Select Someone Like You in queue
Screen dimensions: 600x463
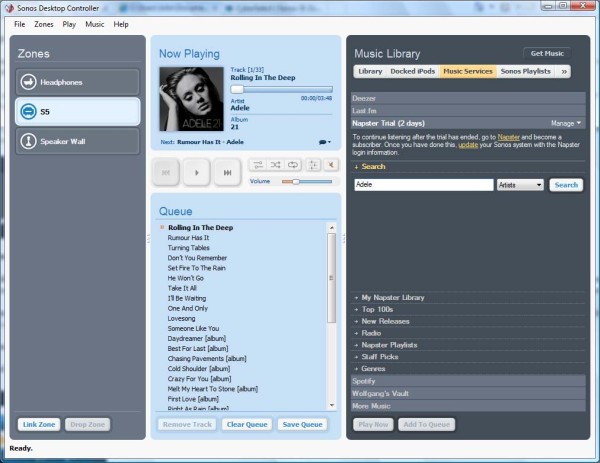click(x=193, y=328)
